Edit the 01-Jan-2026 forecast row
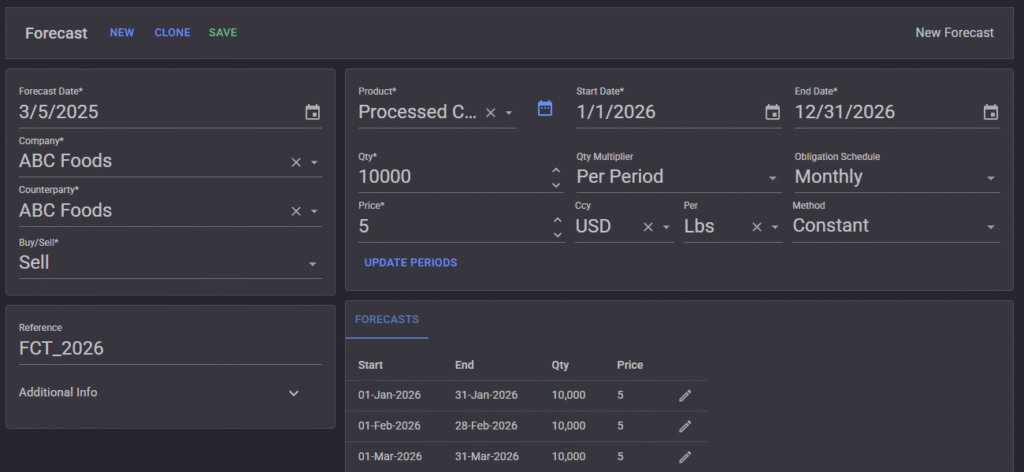 click(x=684, y=395)
